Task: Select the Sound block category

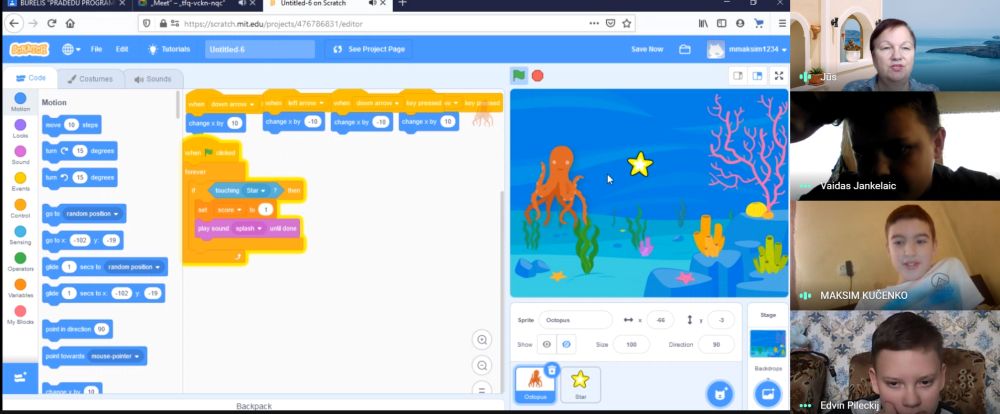Action: [20, 155]
